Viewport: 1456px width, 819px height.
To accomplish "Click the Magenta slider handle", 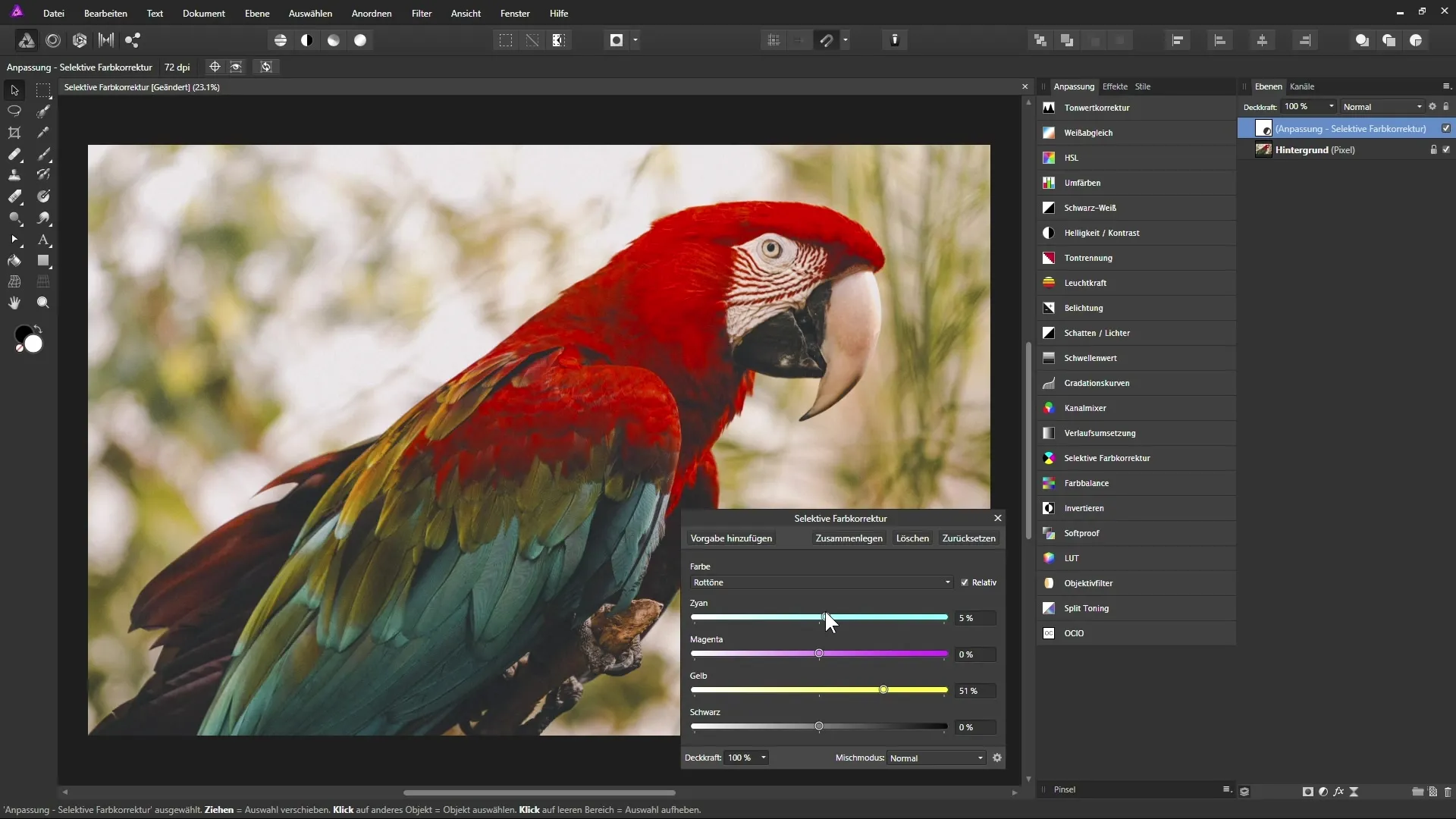I will point(819,654).
